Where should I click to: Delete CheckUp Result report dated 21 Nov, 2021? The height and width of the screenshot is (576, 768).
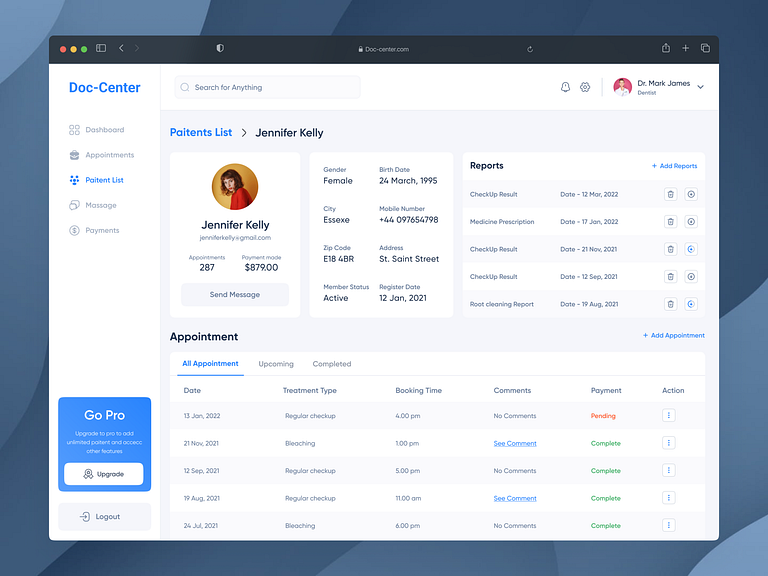[671, 249]
